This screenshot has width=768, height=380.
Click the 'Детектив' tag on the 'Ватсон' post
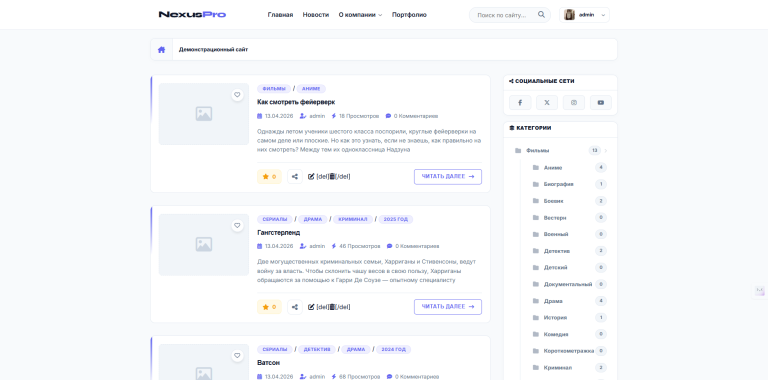click(x=317, y=350)
